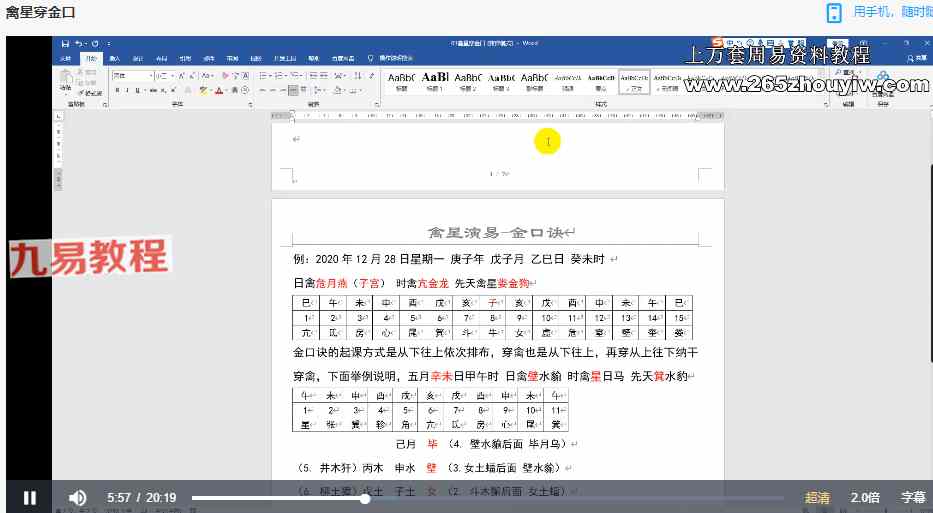Click the video progress bar handle

point(366,498)
